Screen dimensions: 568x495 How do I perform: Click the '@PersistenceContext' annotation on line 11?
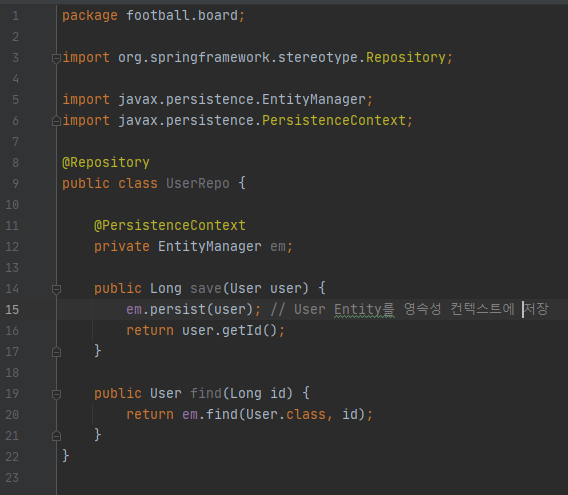coord(170,225)
